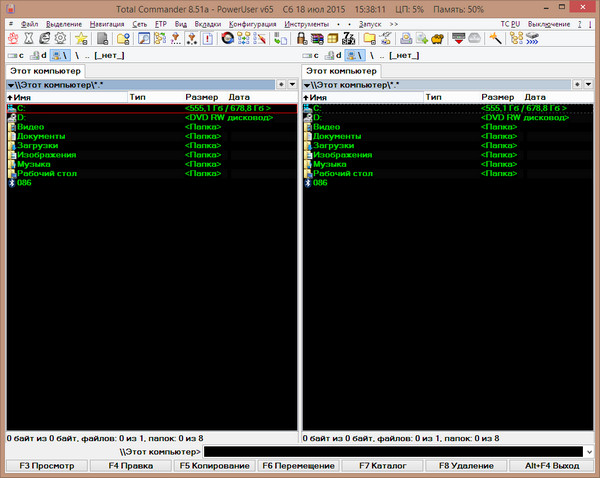Sort left panel by Размер column header

point(200,98)
